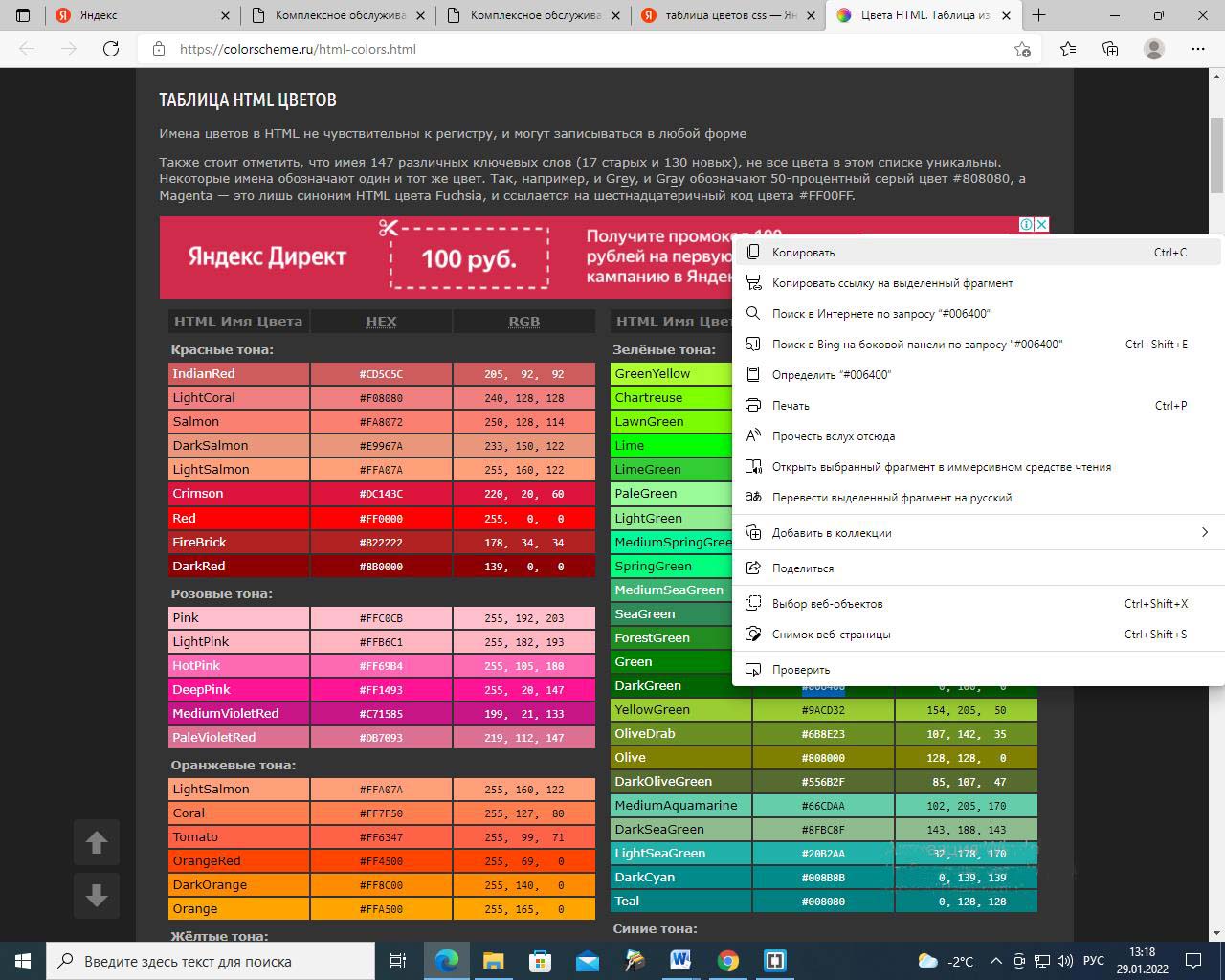Click the Crimson color swatch row

pyautogui.click(x=238, y=494)
